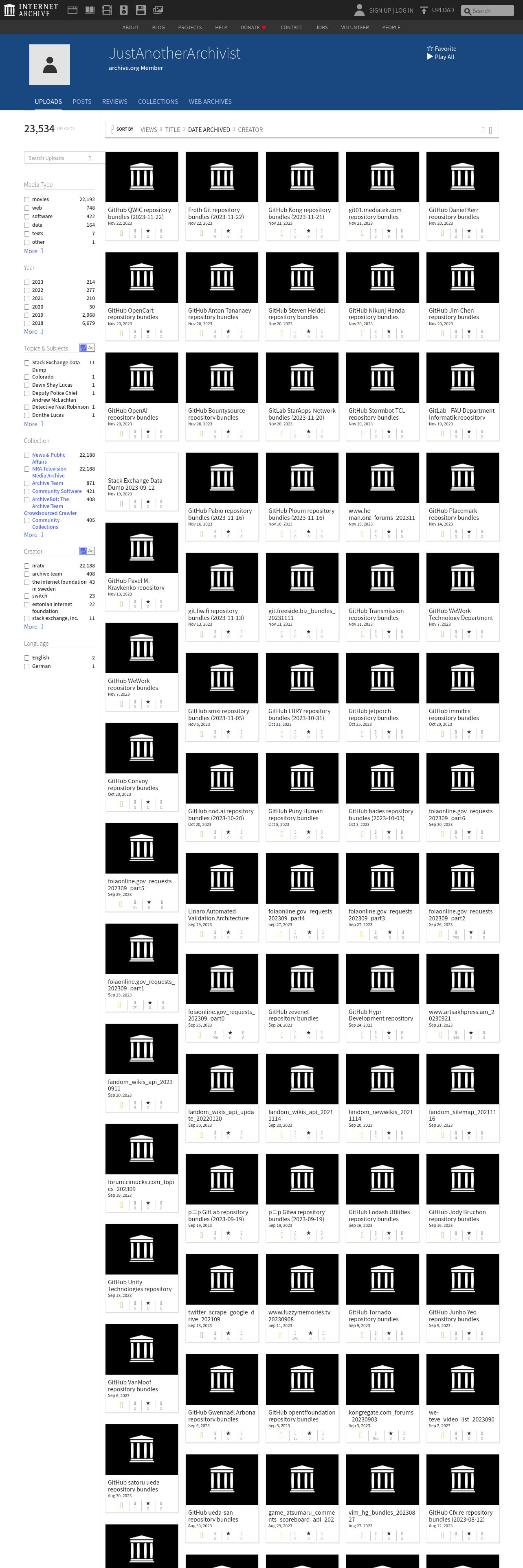
Task: Show Topics & Subjects as Aa text list
Action: [x=91, y=348]
